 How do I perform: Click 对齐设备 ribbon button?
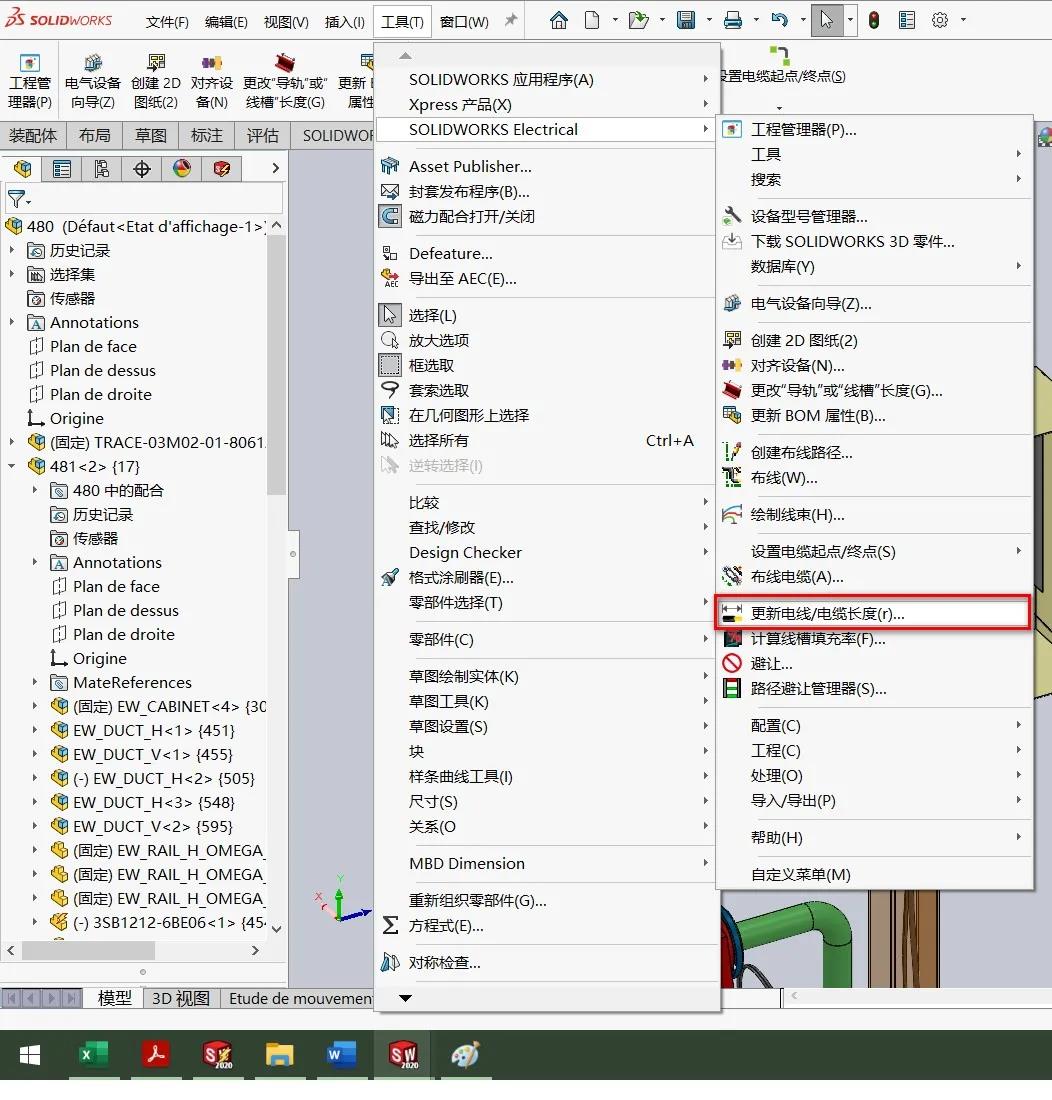pos(212,81)
